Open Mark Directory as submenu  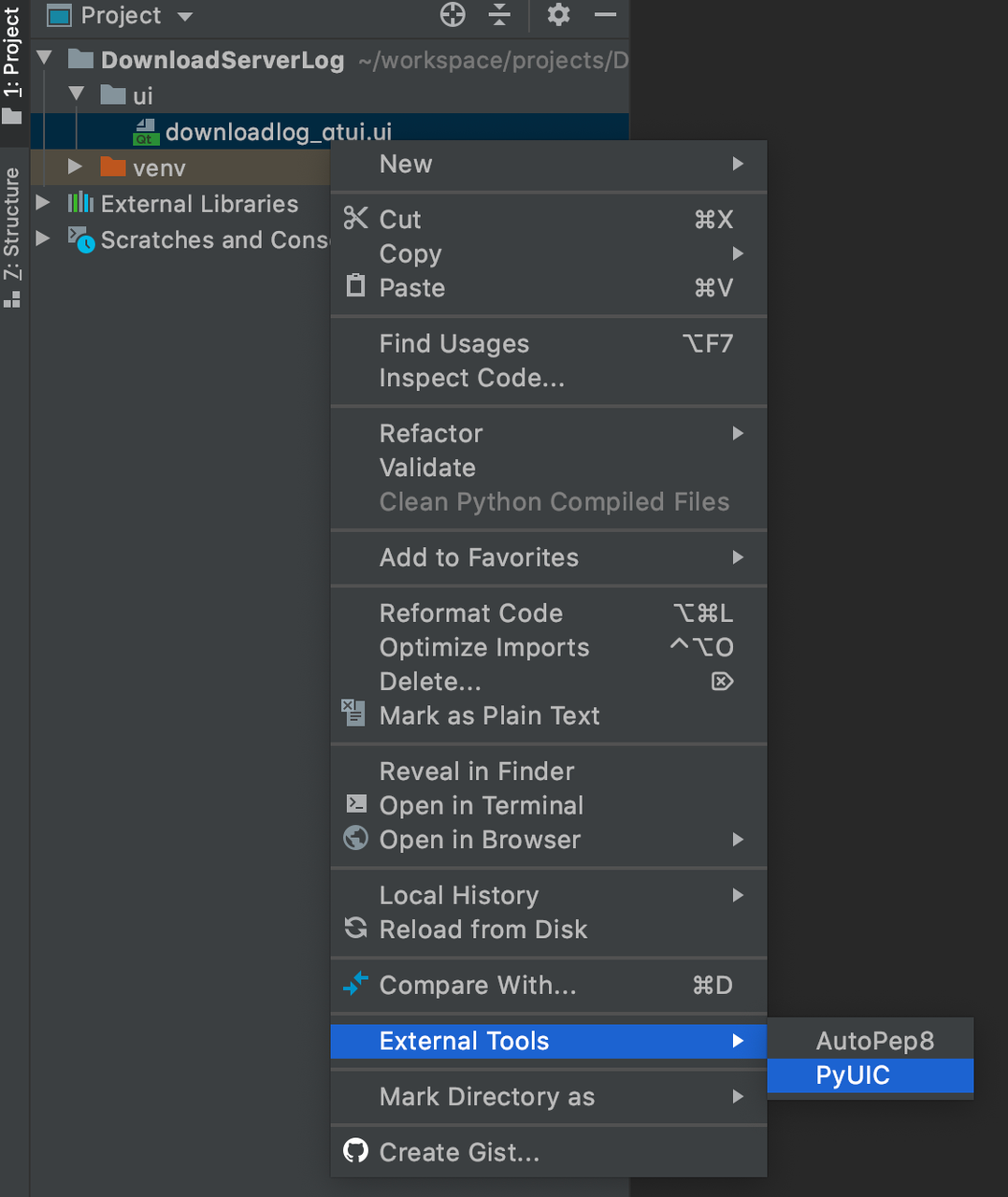[x=549, y=1096]
